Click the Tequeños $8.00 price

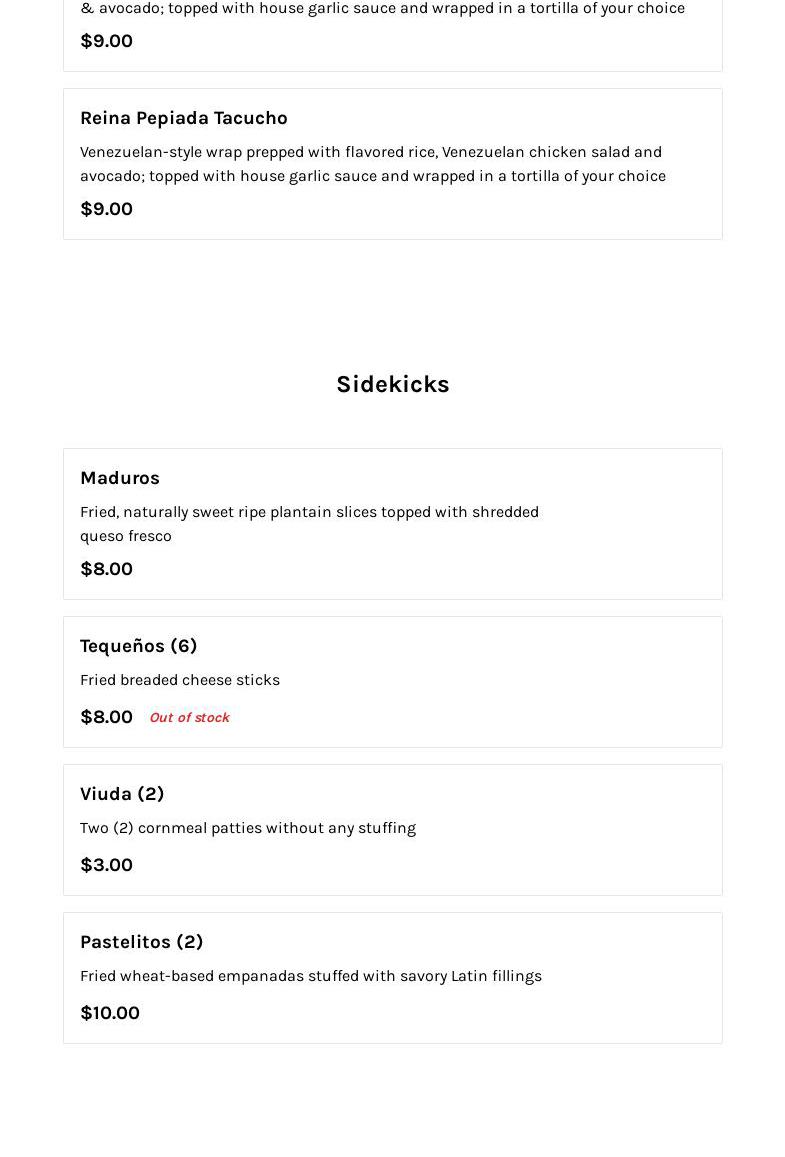[106, 717]
